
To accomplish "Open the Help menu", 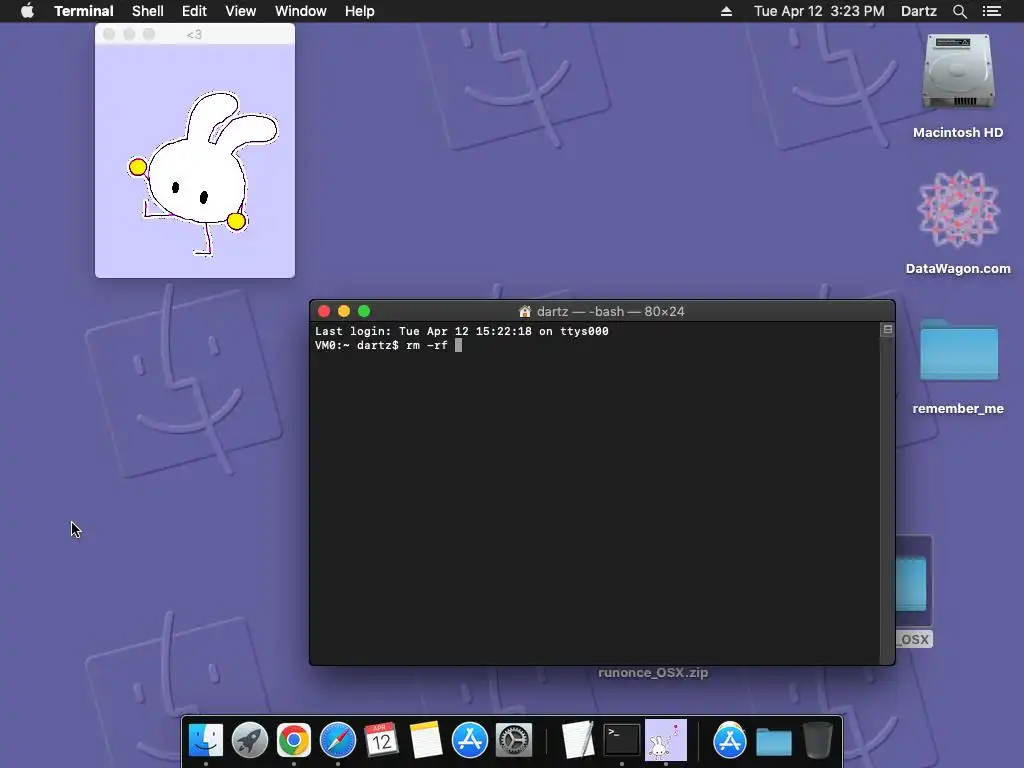I will tap(360, 11).
